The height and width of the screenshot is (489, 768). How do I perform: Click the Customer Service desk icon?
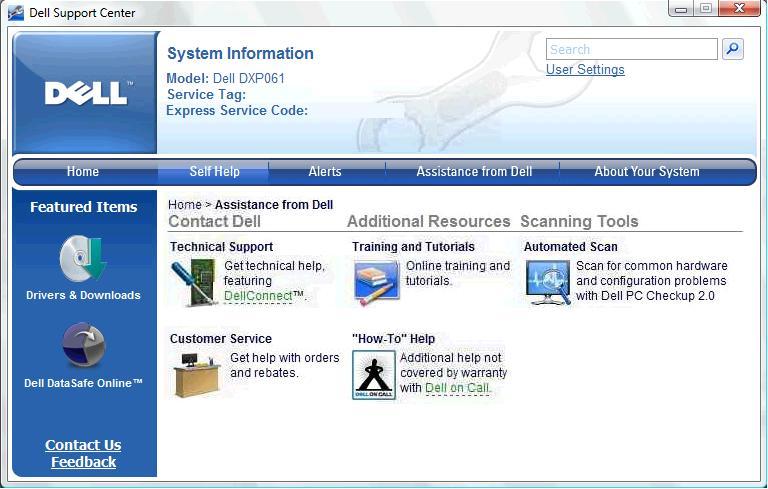[x=196, y=374]
